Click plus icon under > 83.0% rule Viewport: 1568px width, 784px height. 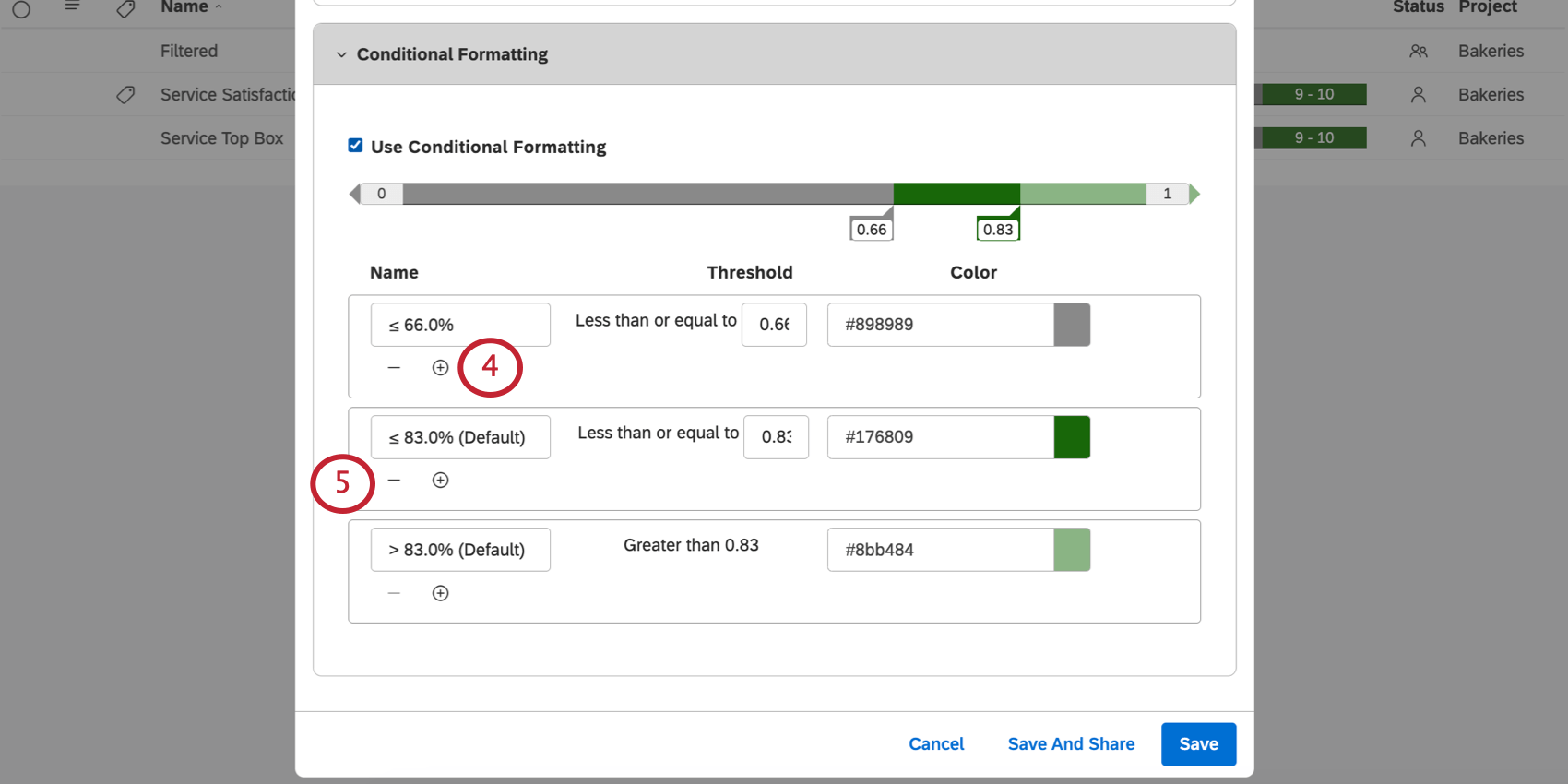(440, 593)
